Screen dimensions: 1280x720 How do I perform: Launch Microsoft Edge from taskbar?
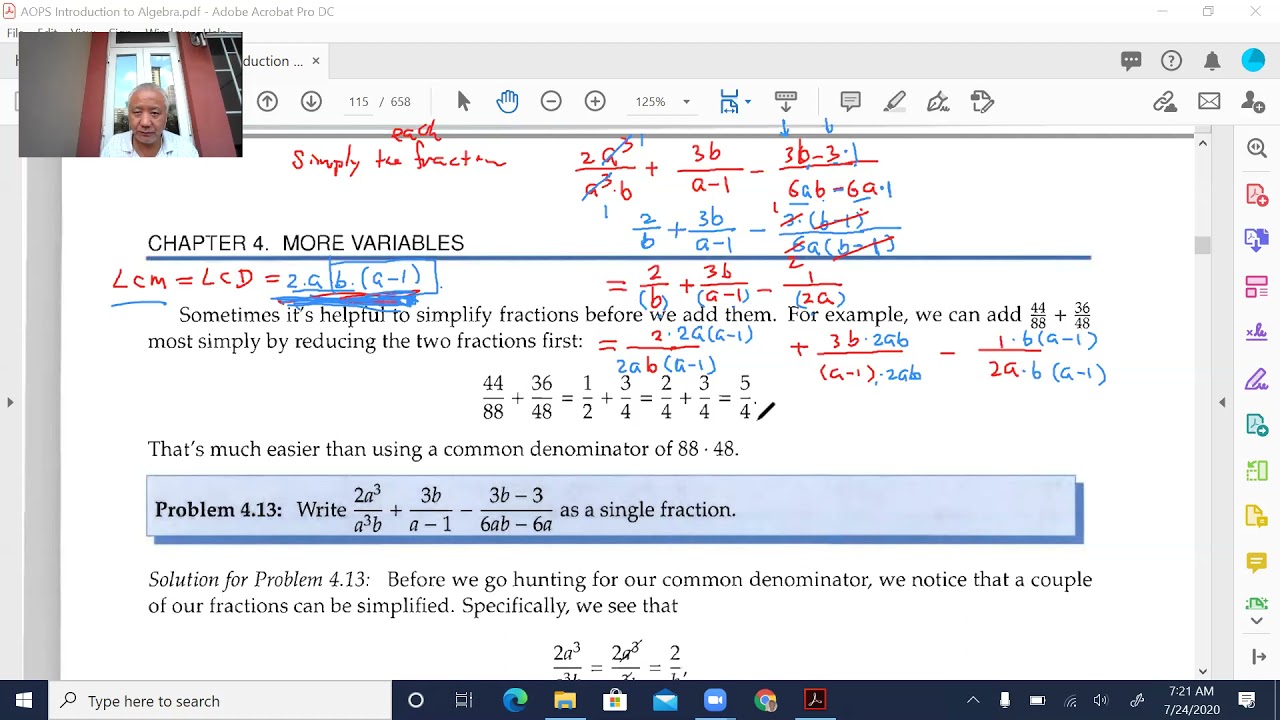tap(515, 700)
